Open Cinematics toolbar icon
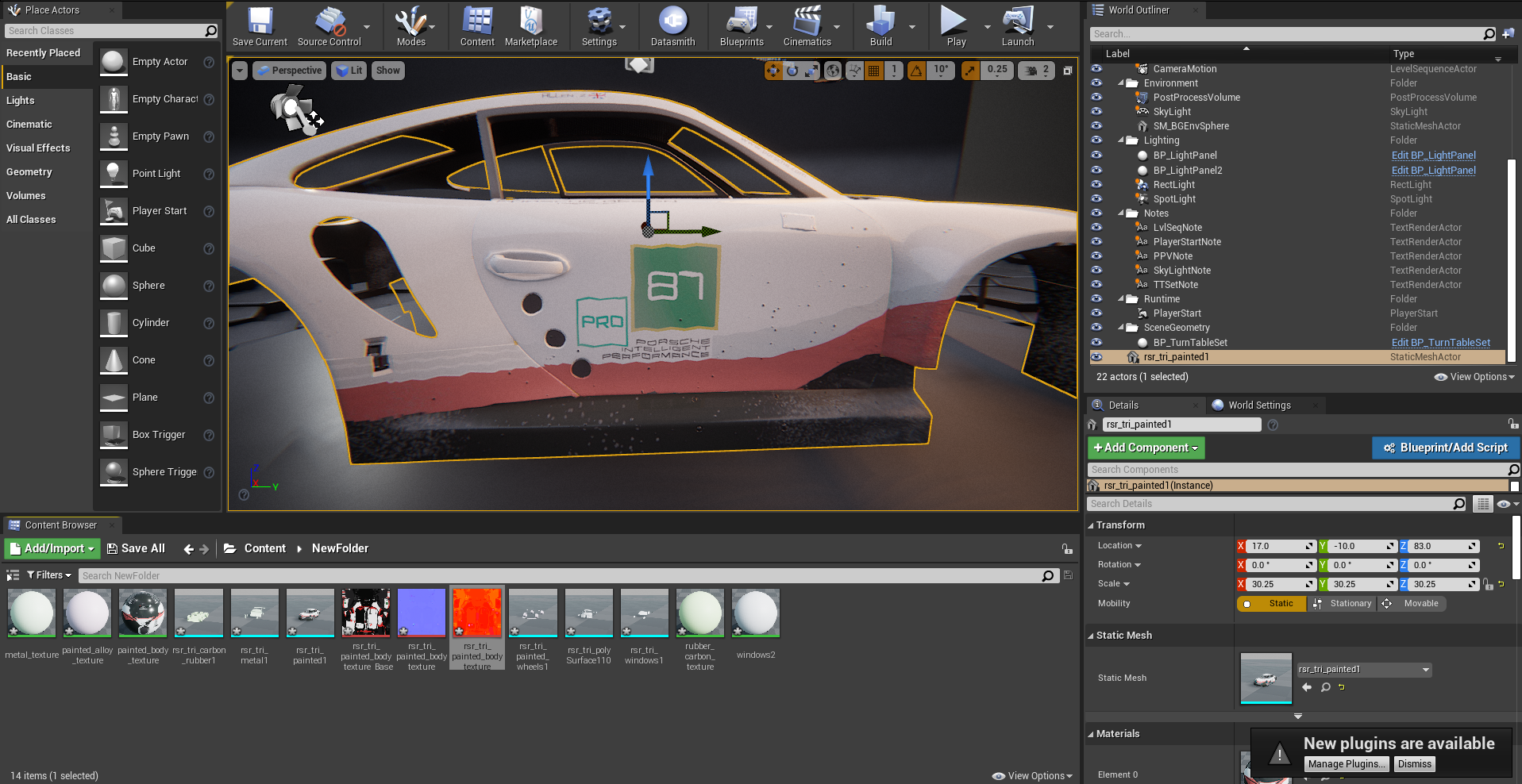 pyautogui.click(x=807, y=26)
